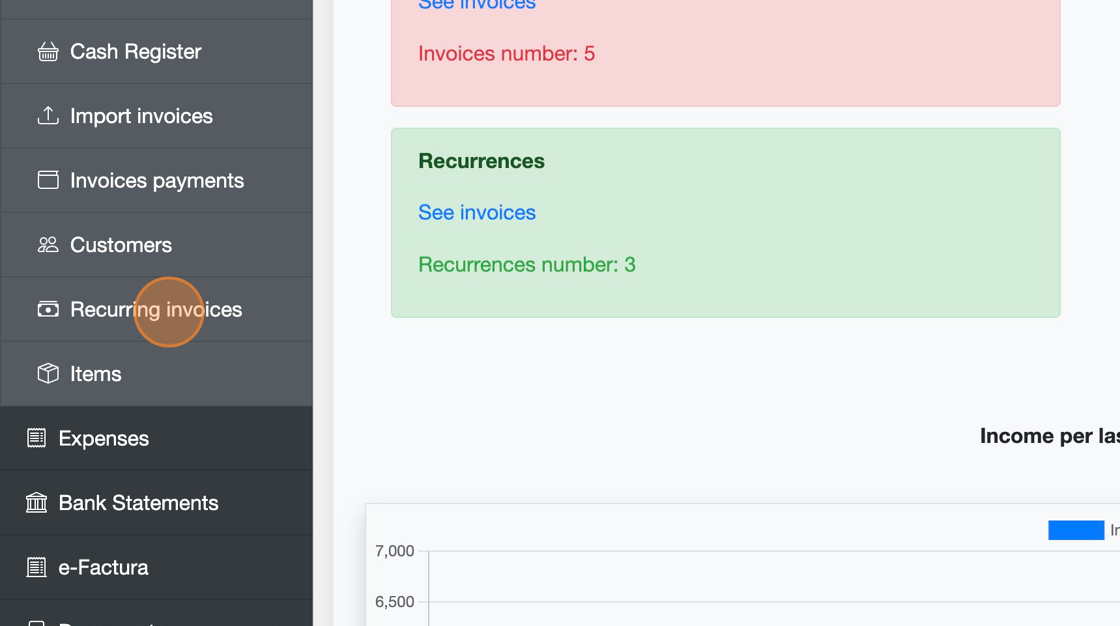Open the Customers menu item
The image size is (1120, 626).
[x=120, y=245]
